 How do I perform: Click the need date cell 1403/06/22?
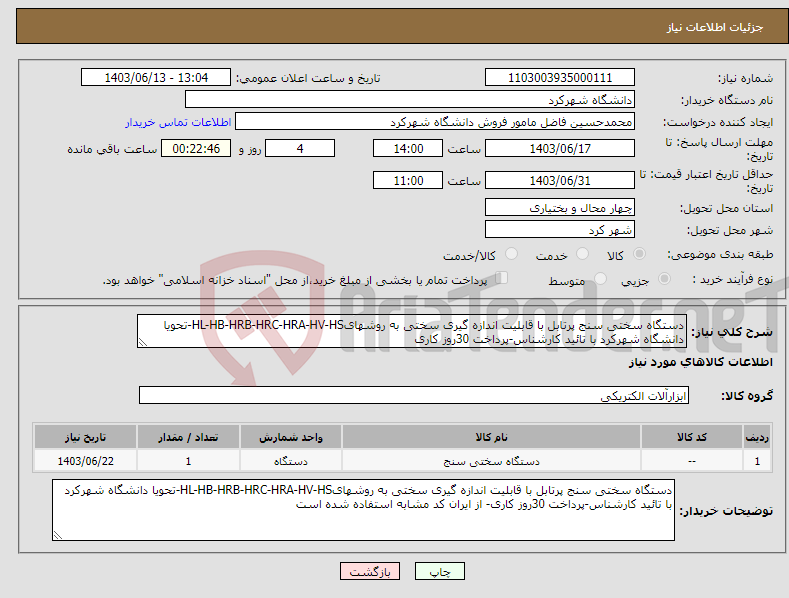[85, 461]
